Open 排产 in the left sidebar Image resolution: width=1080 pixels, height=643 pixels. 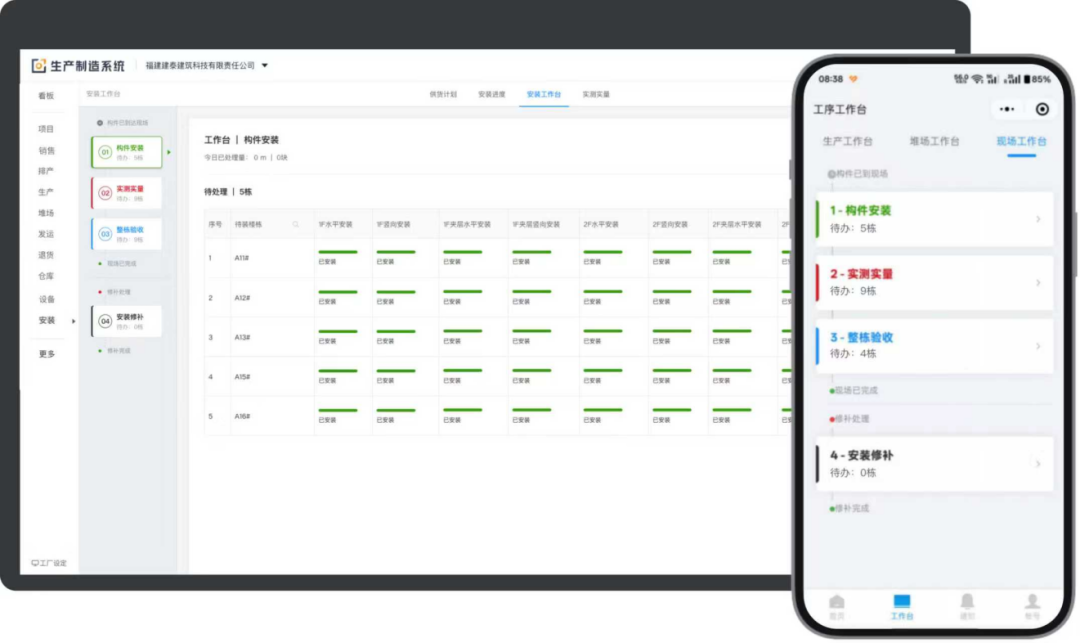pos(45,171)
